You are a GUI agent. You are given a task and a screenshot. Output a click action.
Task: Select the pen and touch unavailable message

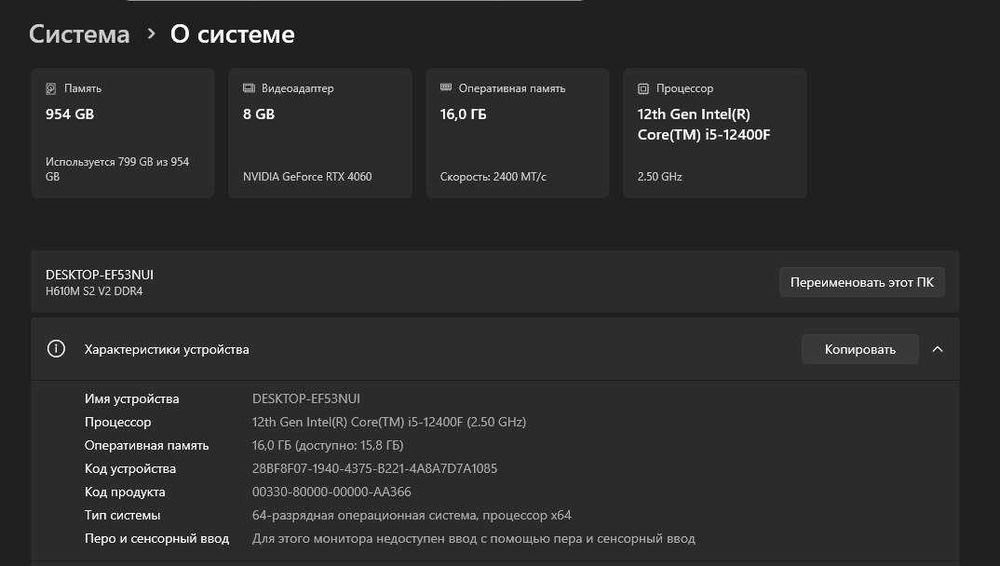click(x=474, y=539)
